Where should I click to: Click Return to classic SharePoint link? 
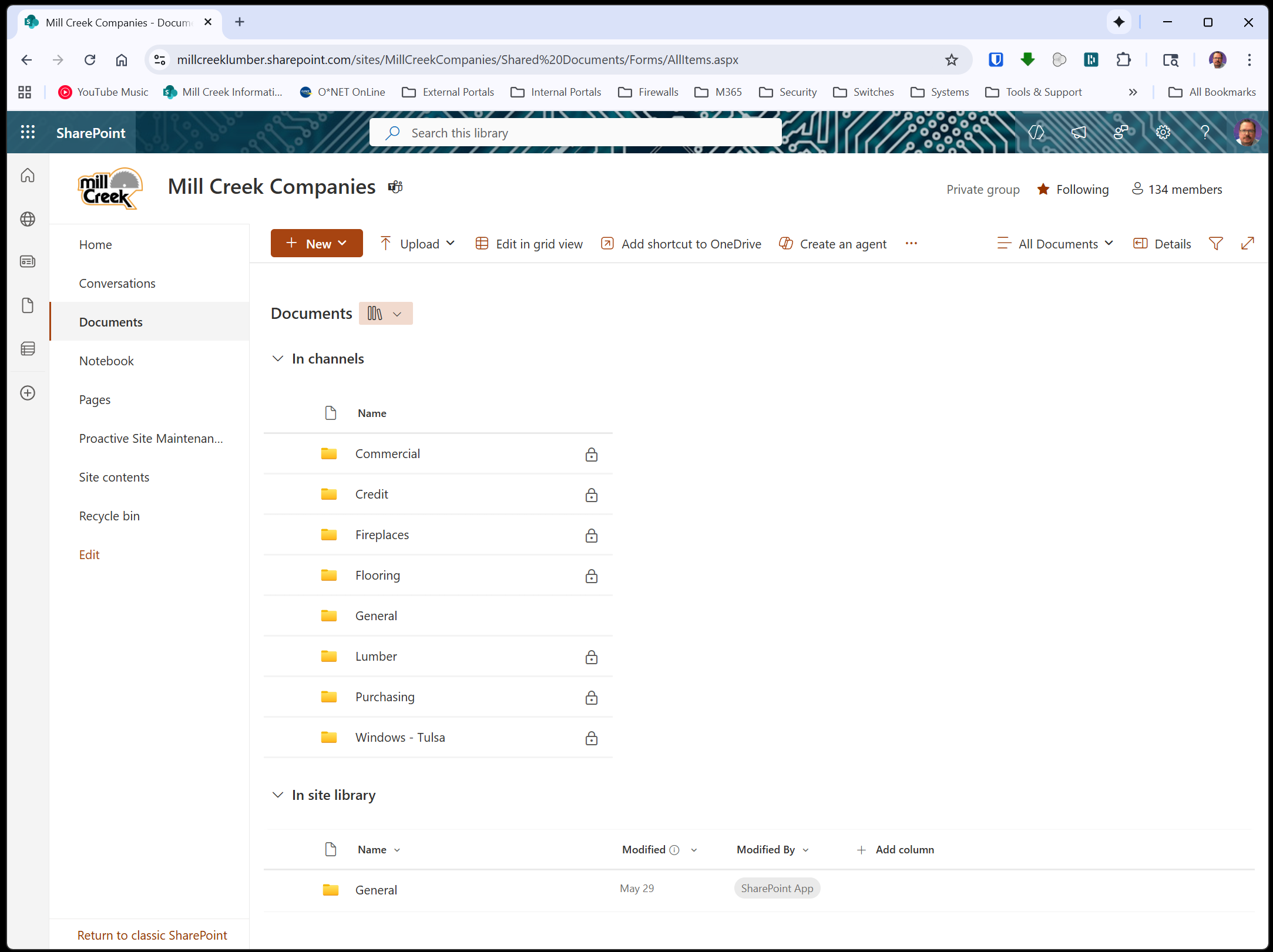tap(152, 935)
